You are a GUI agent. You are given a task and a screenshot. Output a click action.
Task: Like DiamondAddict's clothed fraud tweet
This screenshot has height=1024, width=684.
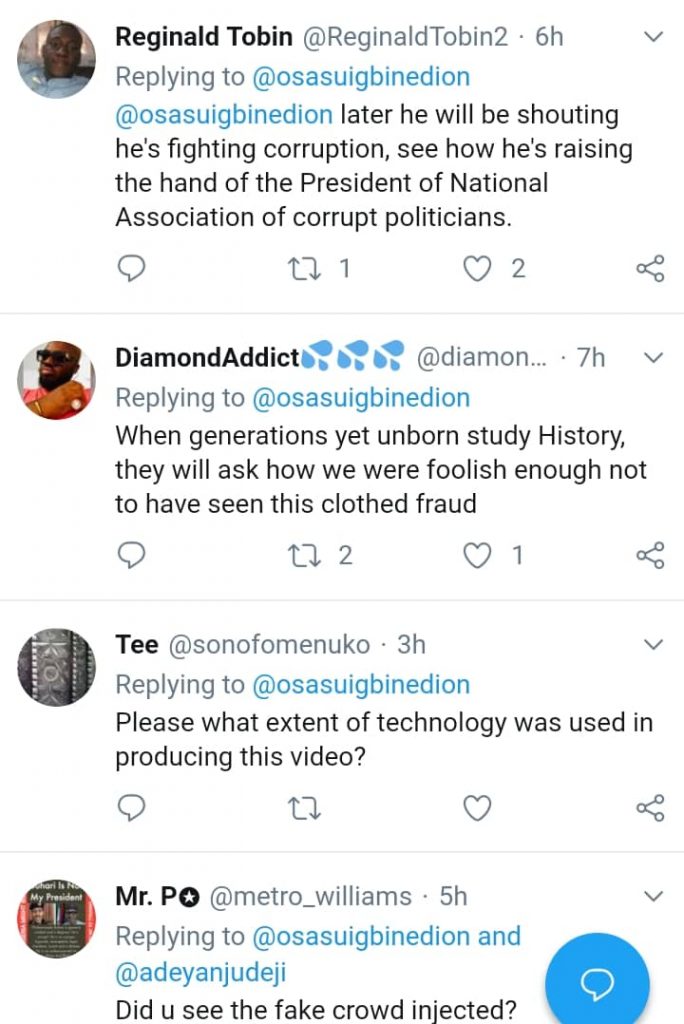pyautogui.click(x=480, y=555)
